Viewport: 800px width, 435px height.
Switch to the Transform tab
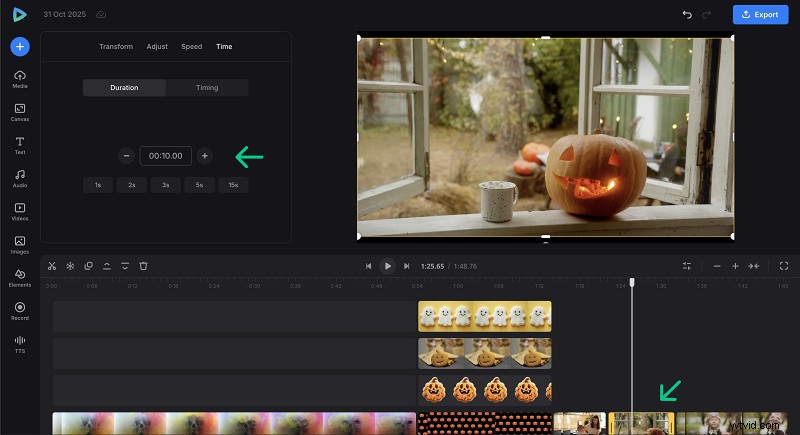pyautogui.click(x=116, y=46)
